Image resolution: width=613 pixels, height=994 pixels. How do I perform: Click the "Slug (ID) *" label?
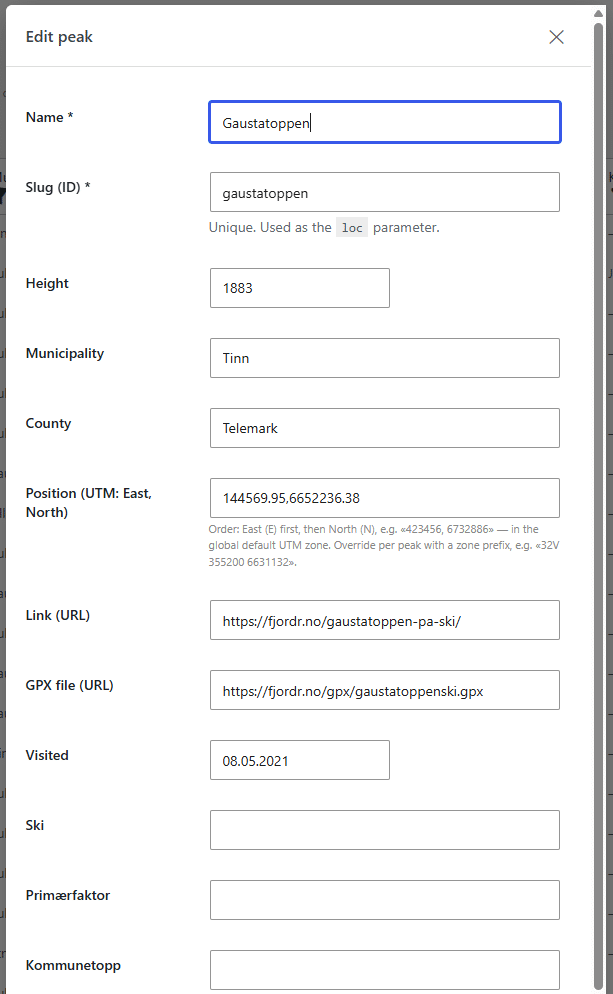tap(58, 187)
